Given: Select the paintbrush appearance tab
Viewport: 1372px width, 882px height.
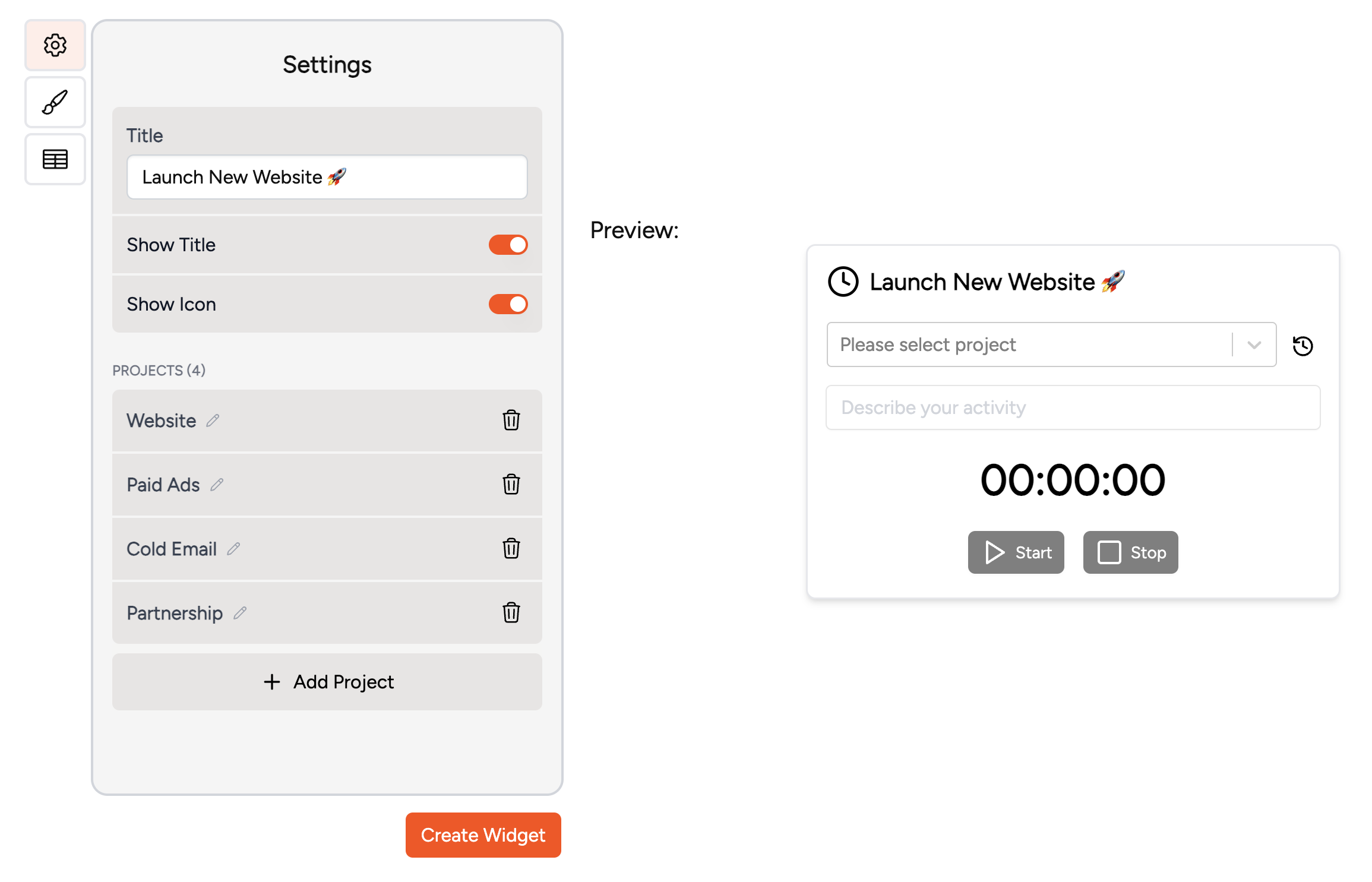Looking at the screenshot, I should click(55, 102).
